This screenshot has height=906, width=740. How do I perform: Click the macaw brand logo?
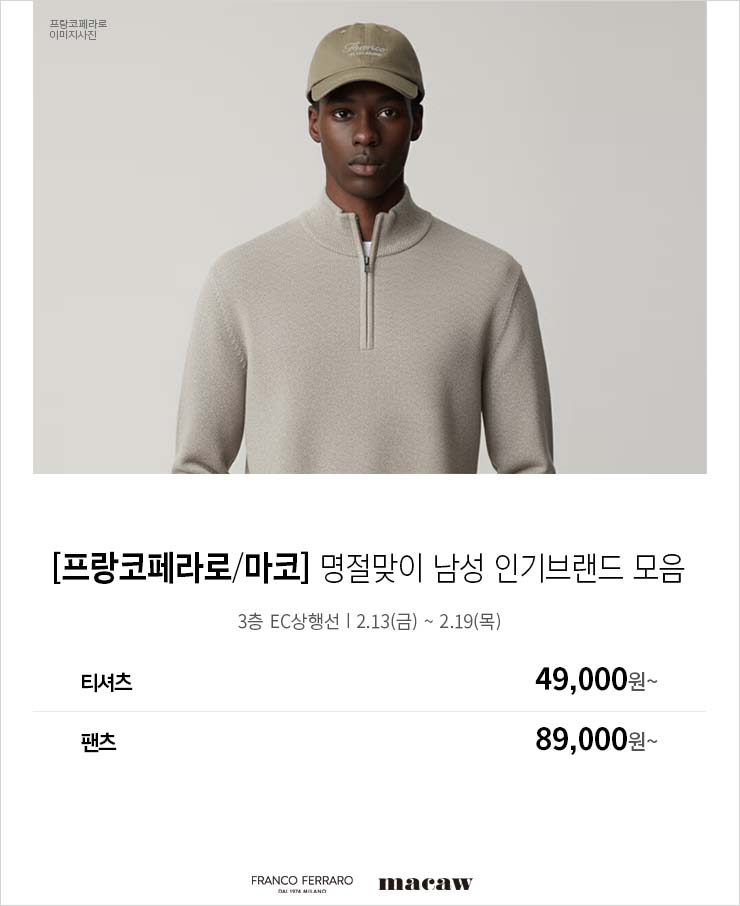tap(425, 883)
